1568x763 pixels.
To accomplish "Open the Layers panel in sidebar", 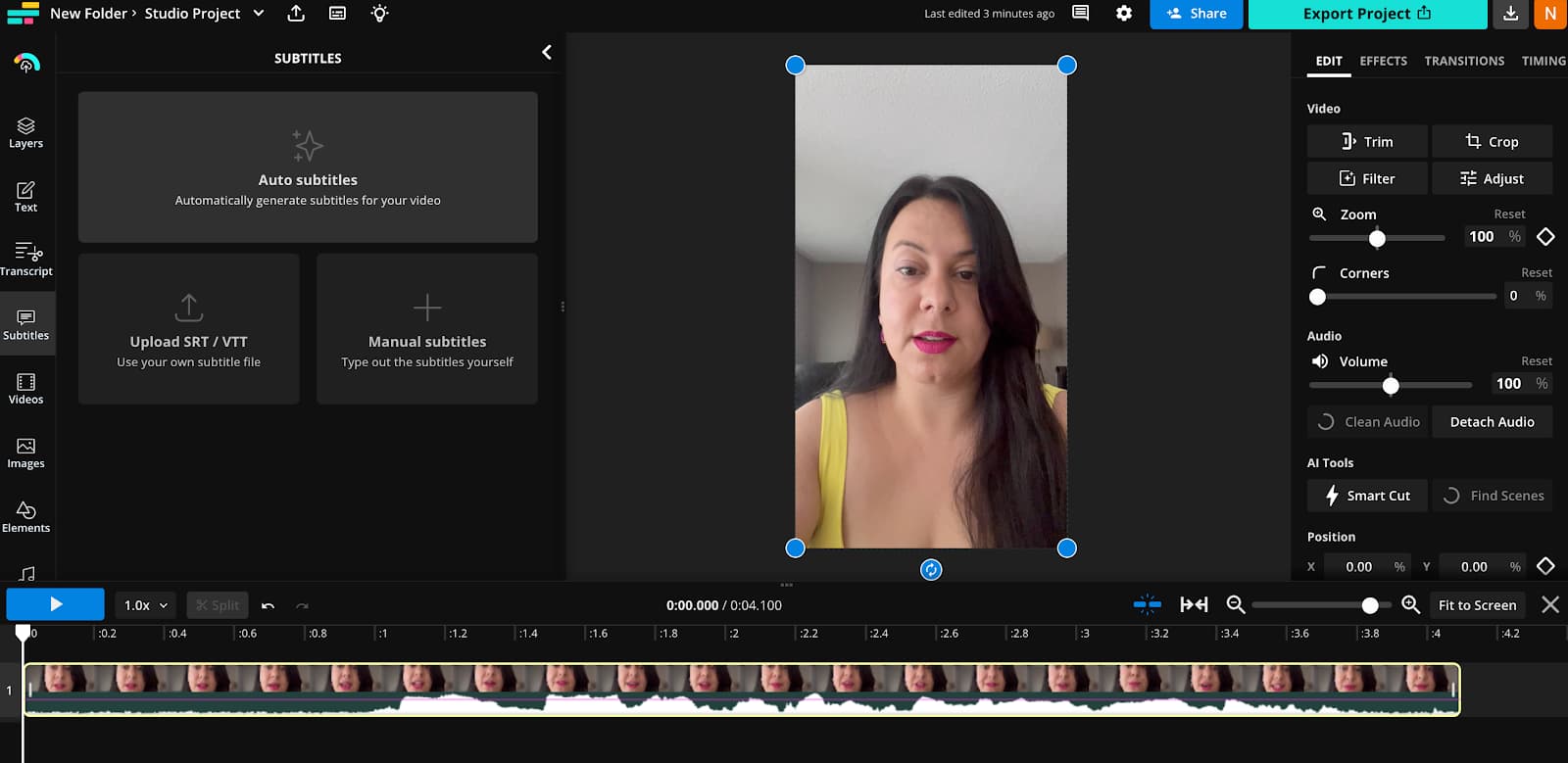I will coord(25,132).
